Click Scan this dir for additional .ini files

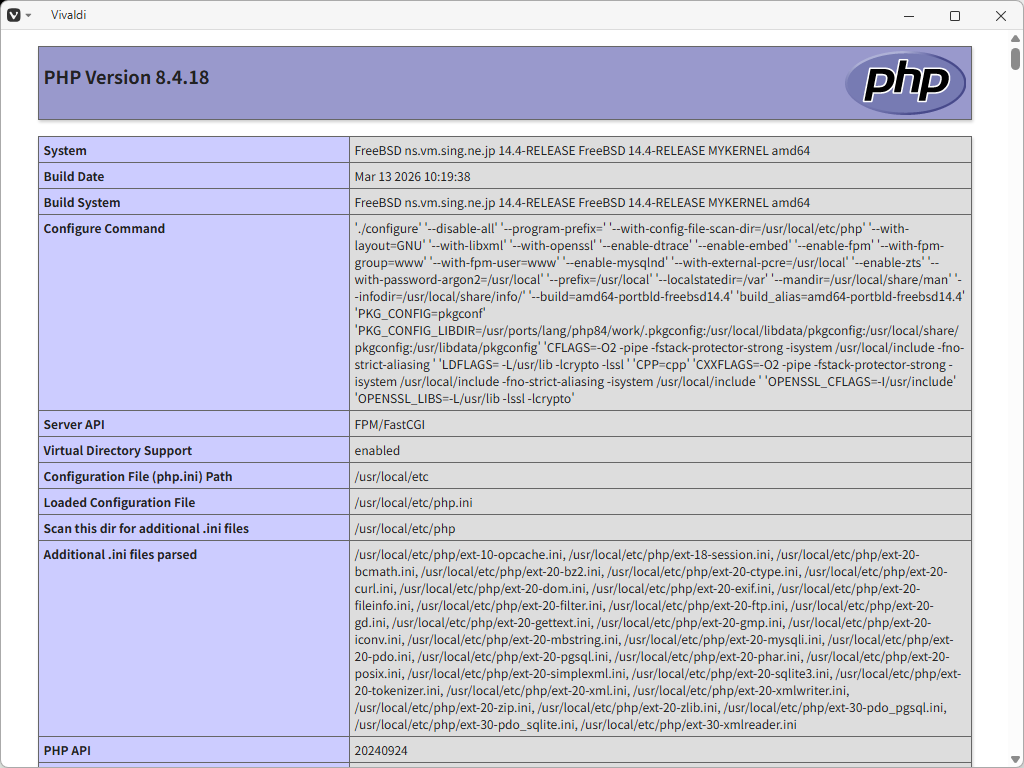click(146, 528)
